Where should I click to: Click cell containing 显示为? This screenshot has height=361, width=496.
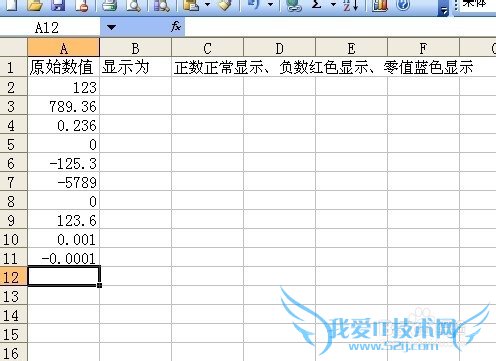click(135, 67)
